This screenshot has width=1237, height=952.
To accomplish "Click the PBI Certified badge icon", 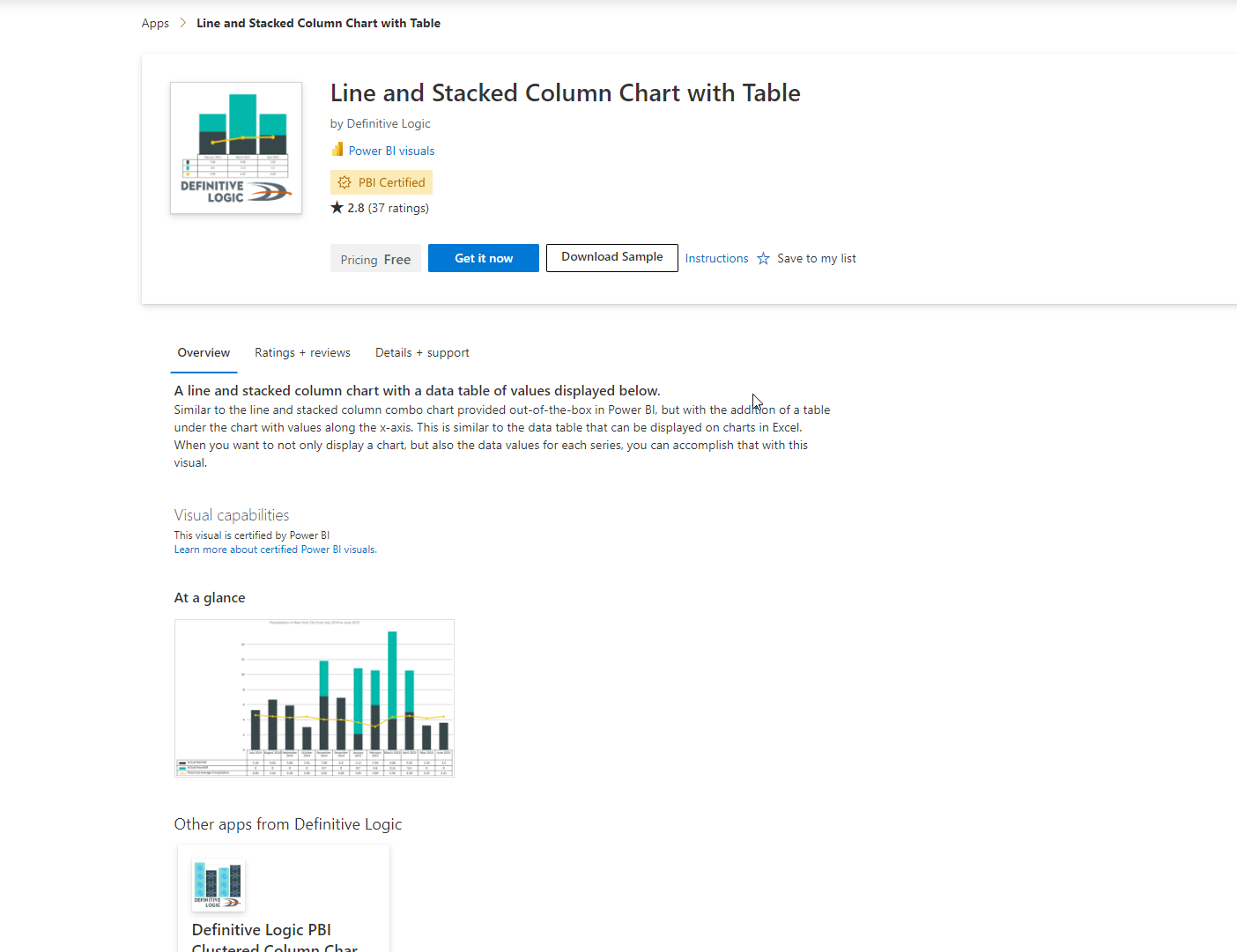I will click(344, 182).
